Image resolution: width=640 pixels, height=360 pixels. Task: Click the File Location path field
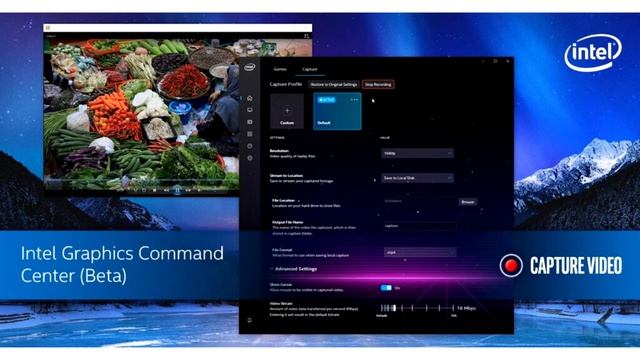420,202
